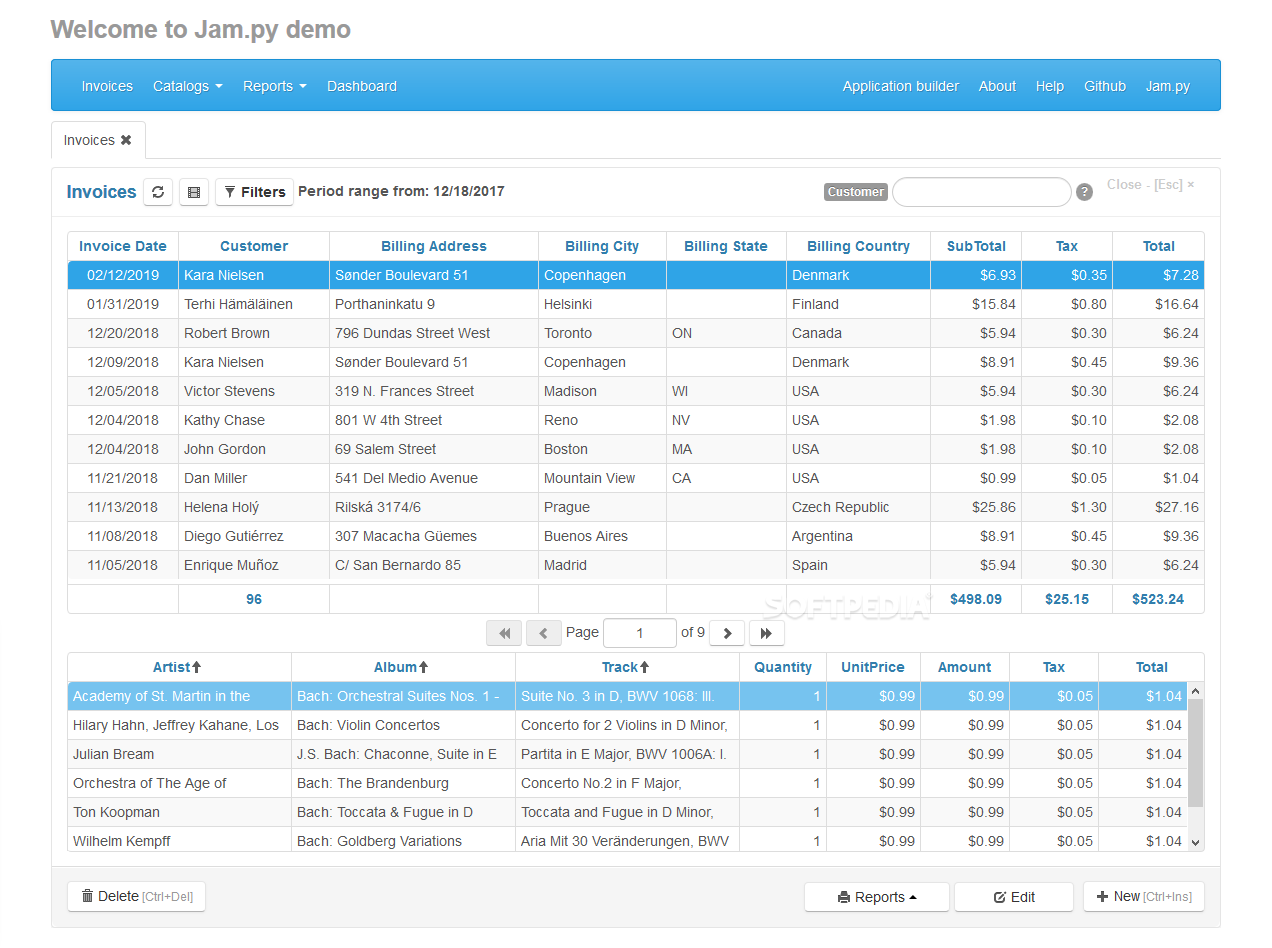The image size is (1272, 948).
Task: Open the Jam.py link in navbar
Action: [1168, 86]
